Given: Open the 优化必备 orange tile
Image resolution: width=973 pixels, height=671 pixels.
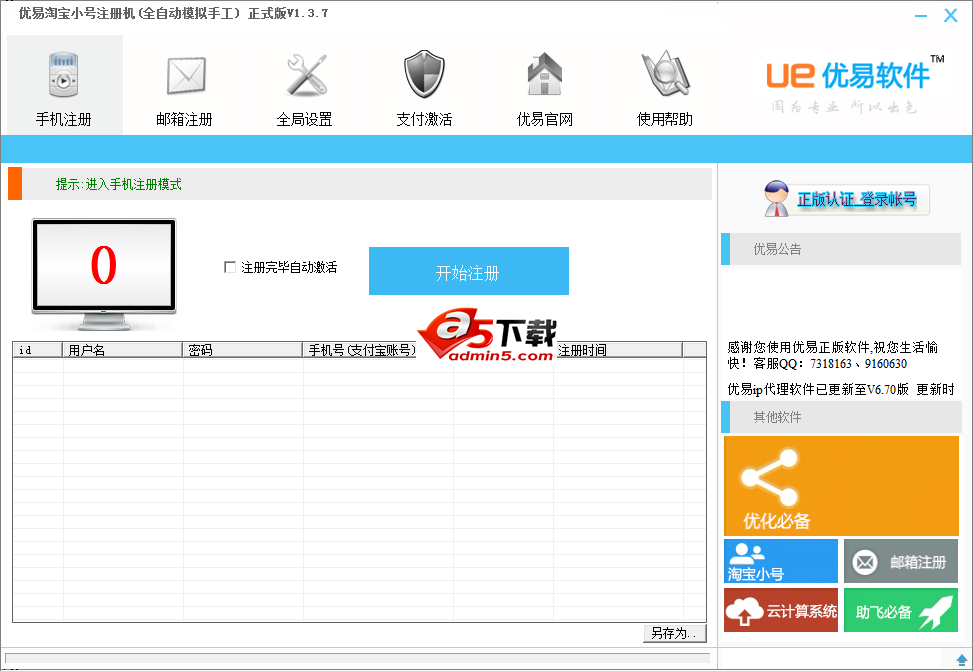Looking at the screenshot, I should (x=841, y=485).
